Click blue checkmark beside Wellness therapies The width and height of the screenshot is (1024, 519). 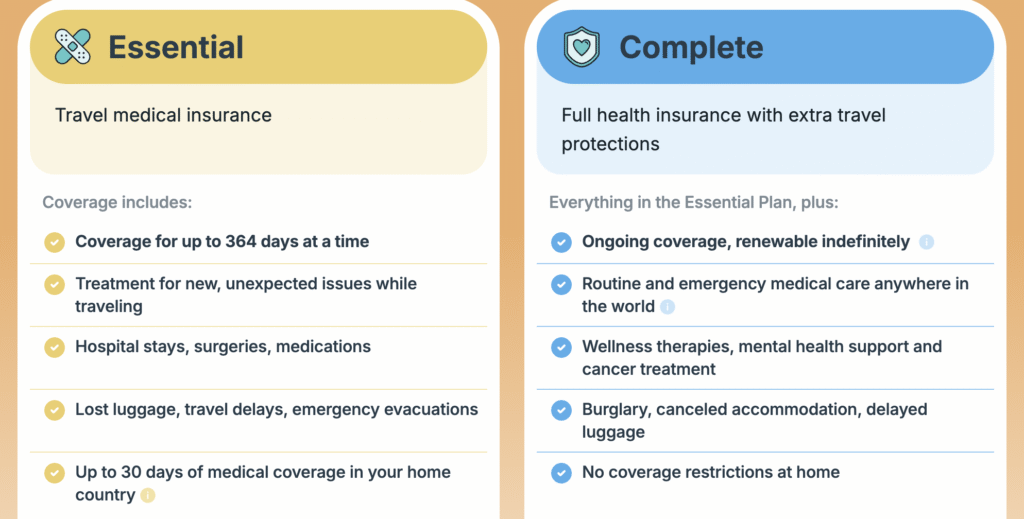562,347
